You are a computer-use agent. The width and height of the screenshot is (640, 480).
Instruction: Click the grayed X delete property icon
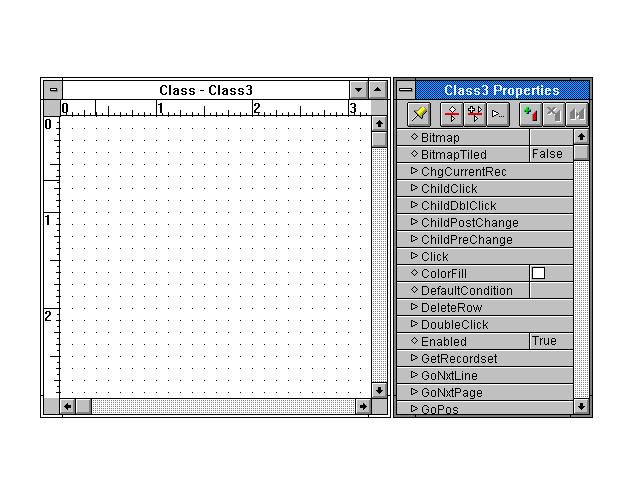pos(553,114)
